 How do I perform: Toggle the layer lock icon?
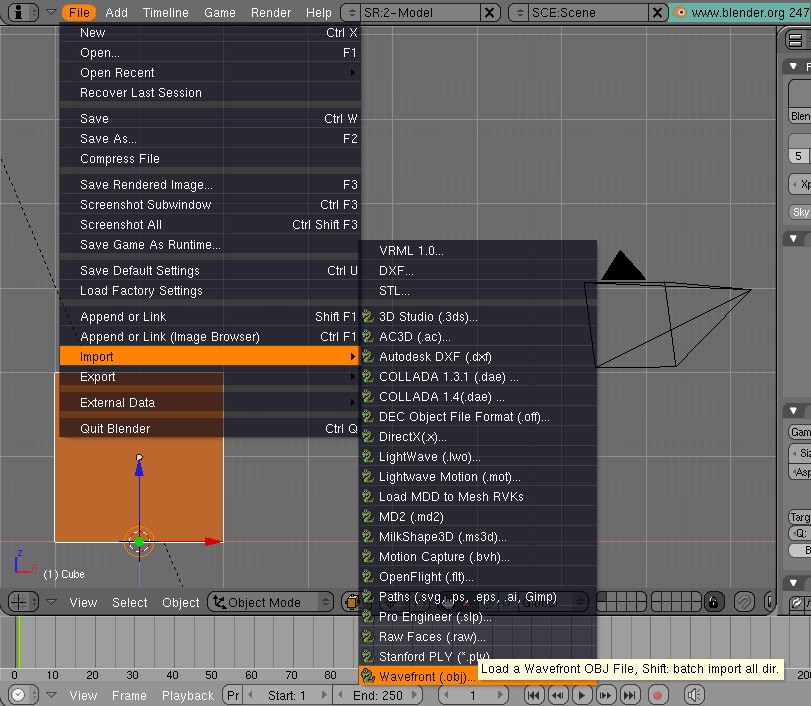tap(714, 602)
